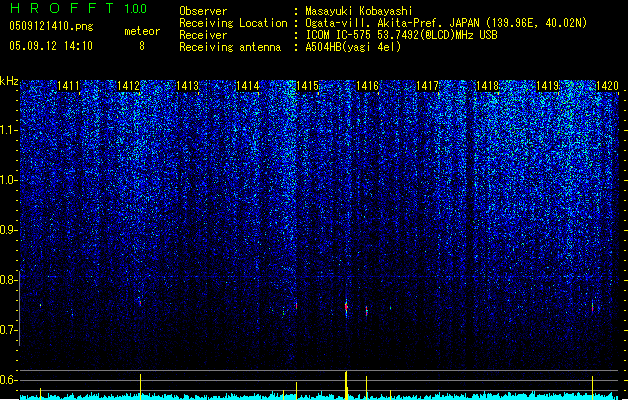This screenshot has height=400, width=629.
Task: Click the Receiving antenna label
Action: click(230, 47)
